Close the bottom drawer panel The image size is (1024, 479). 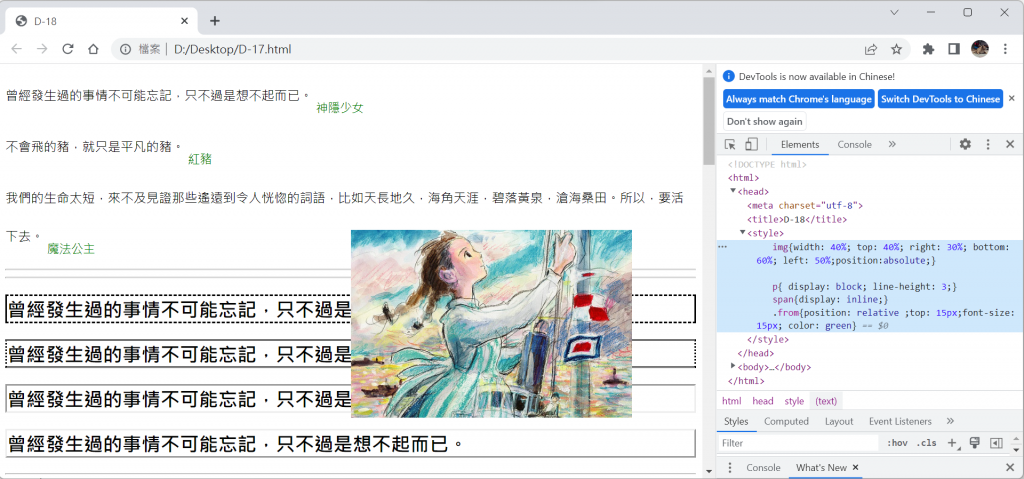click(1010, 467)
